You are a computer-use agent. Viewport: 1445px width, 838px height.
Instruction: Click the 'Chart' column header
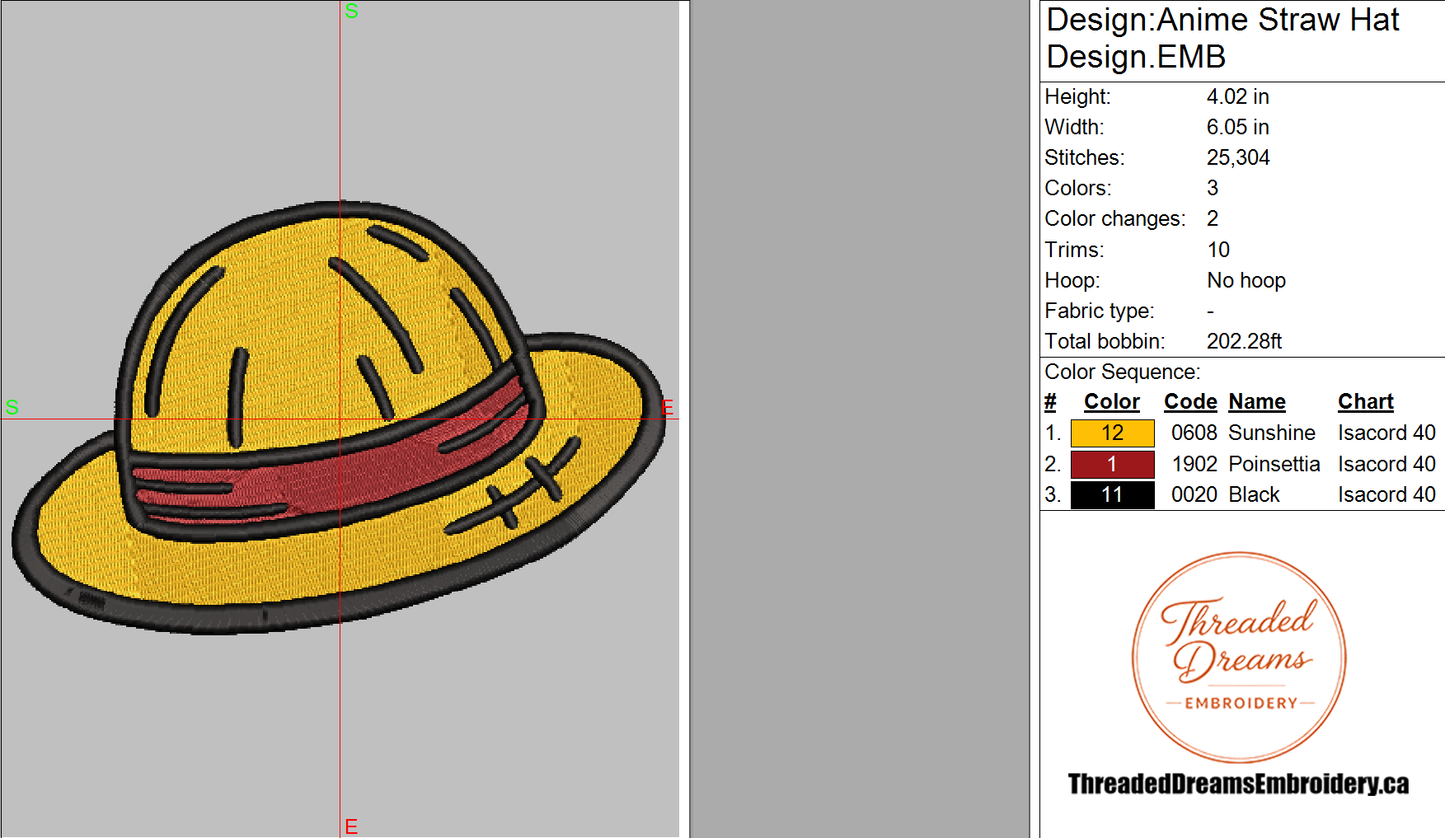[1365, 402]
